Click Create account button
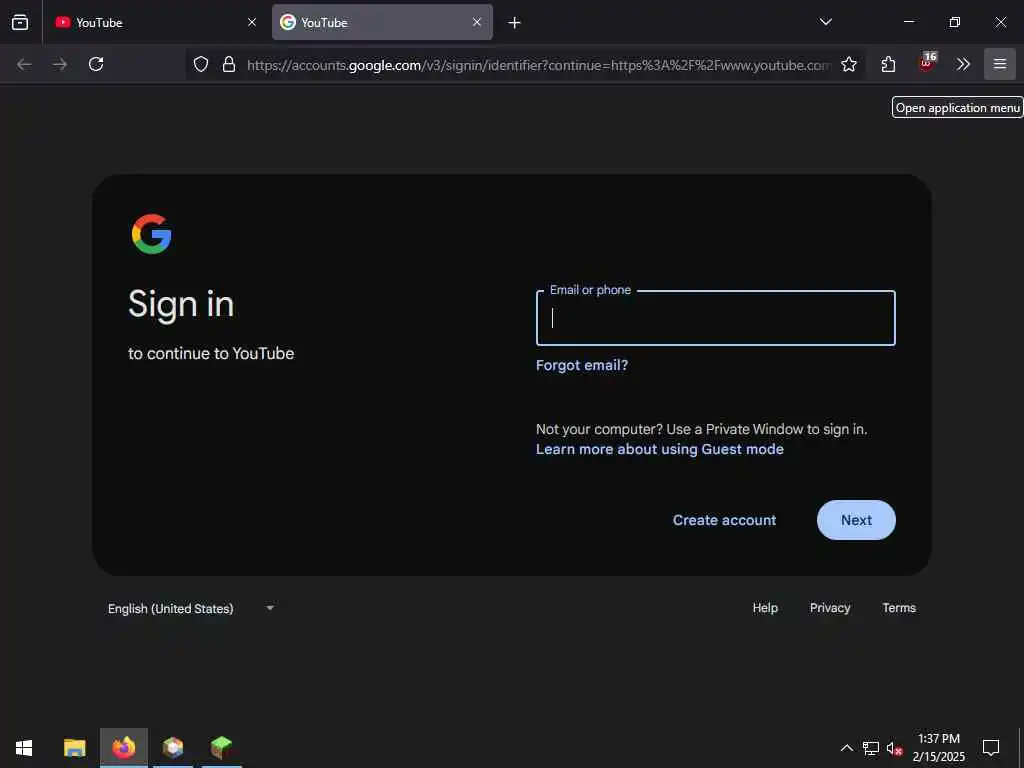The width and height of the screenshot is (1024, 768). (x=724, y=520)
